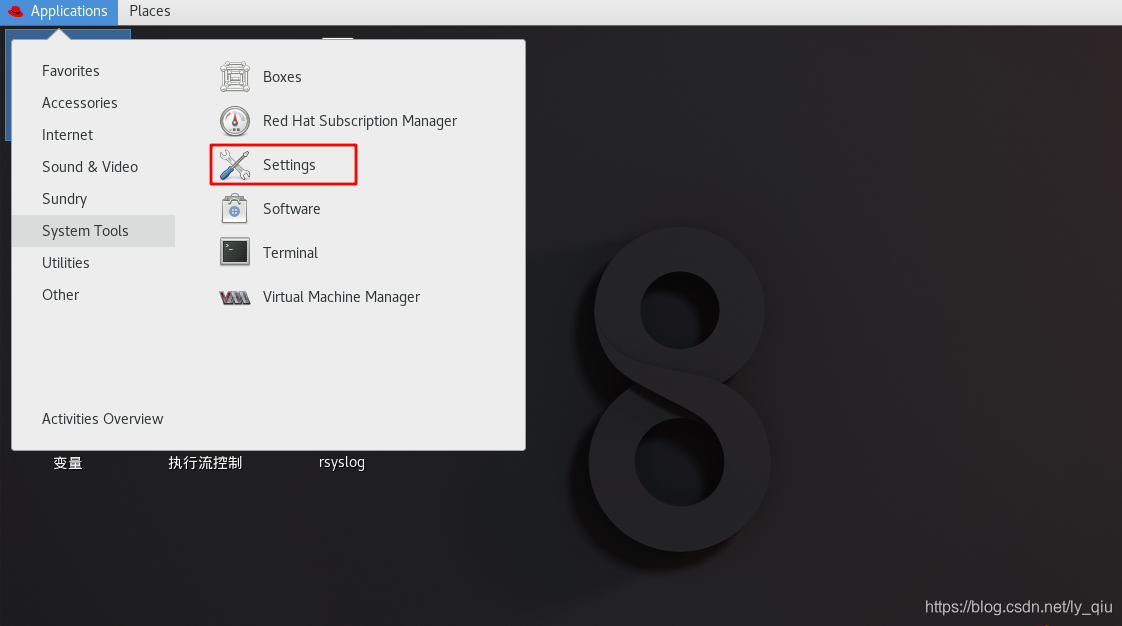1122x626 pixels.
Task: Click the Boxes label
Action: (282, 77)
